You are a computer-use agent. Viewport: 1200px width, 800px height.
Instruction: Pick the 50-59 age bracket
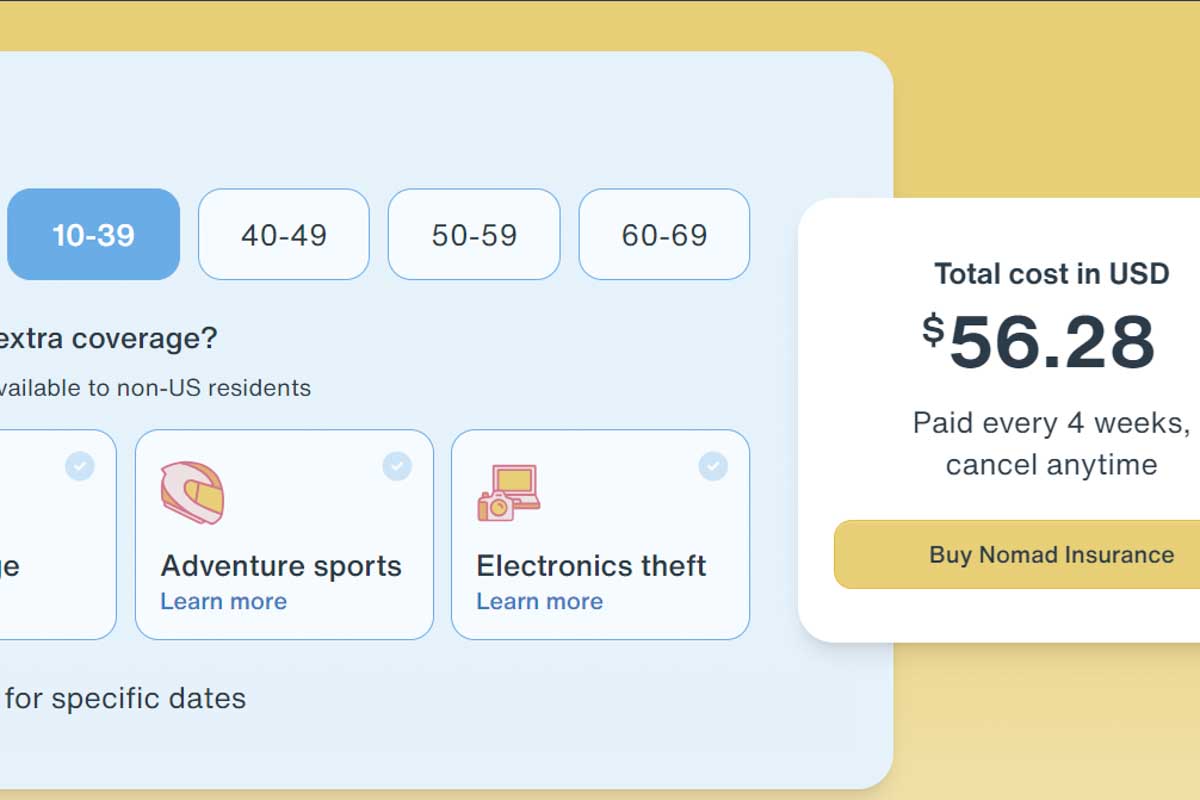pos(474,235)
